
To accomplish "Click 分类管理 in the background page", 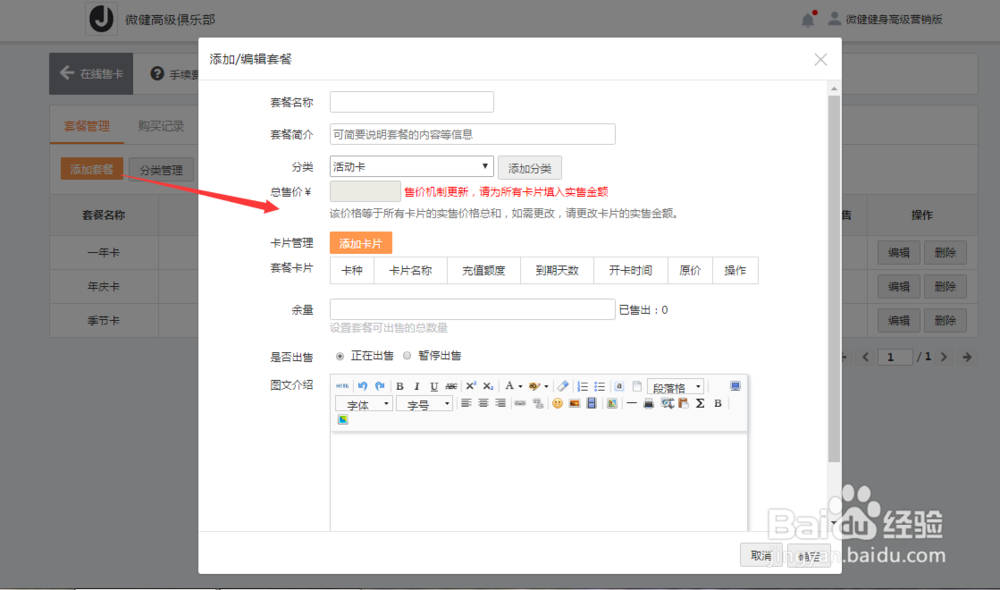I will click(x=161, y=170).
